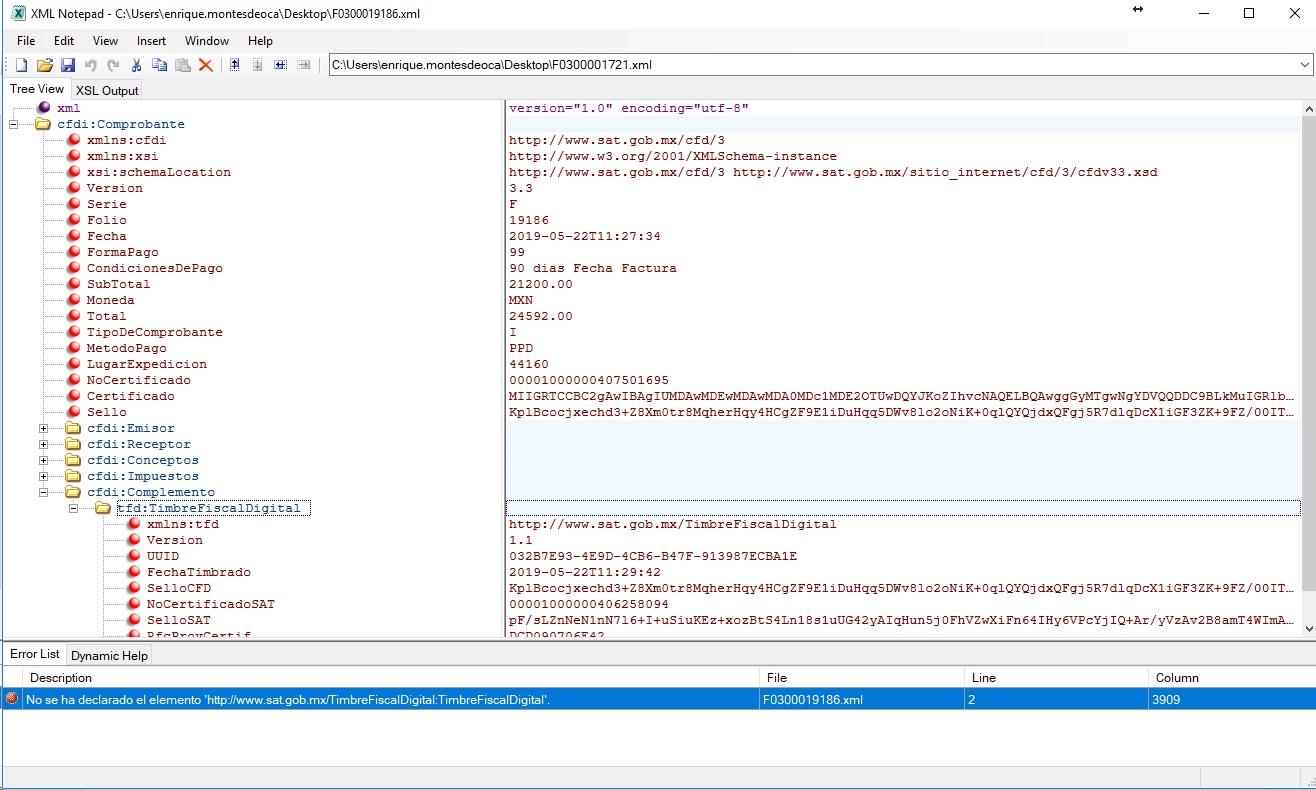
Task: Nudge the node left with toolbar icon
Action: tap(281, 65)
